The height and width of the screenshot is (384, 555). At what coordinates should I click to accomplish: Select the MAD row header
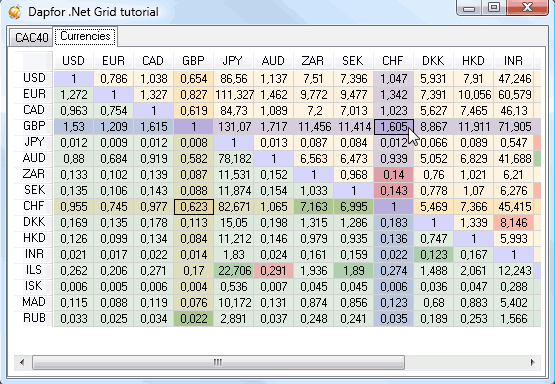(34, 302)
